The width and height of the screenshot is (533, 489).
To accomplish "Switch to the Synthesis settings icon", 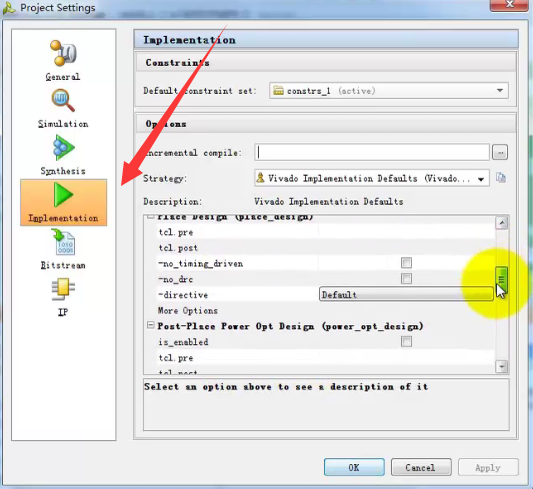I will pyautogui.click(x=63, y=155).
